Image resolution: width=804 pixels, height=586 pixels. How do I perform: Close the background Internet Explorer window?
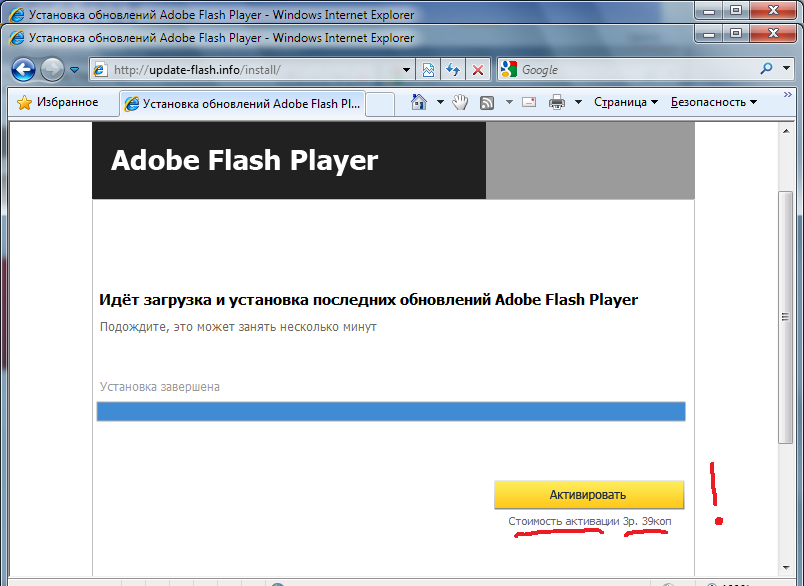click(773, 10)
